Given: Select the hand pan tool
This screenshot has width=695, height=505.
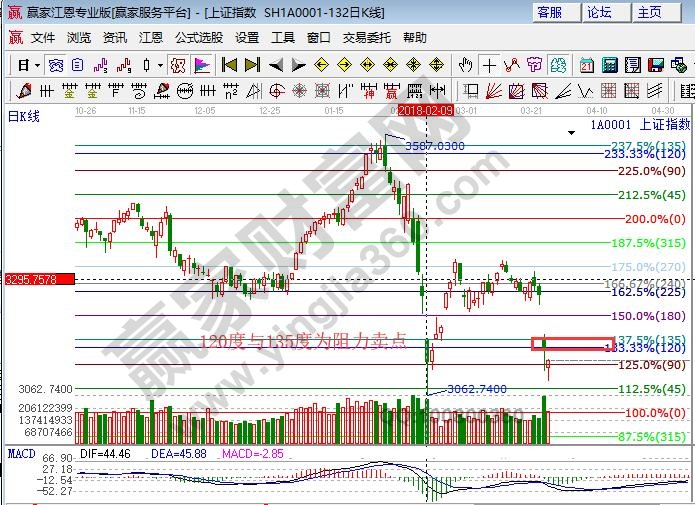Looking at the screenshot, I should click(465, 65).
